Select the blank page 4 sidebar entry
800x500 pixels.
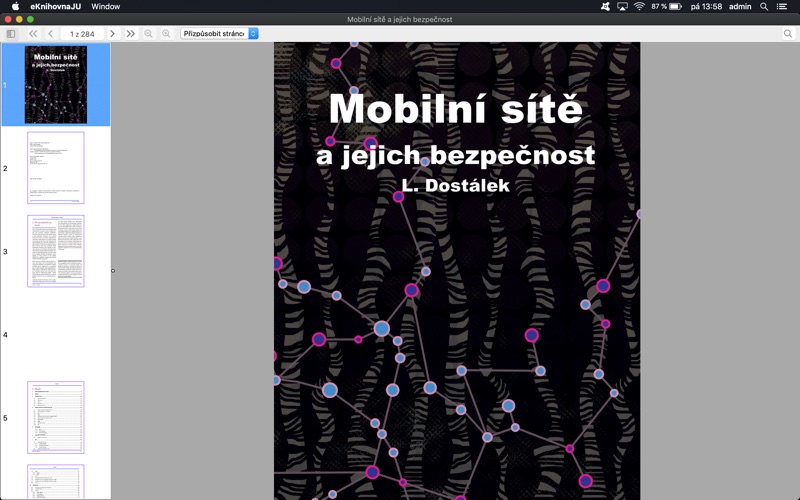tap(56, 334)
